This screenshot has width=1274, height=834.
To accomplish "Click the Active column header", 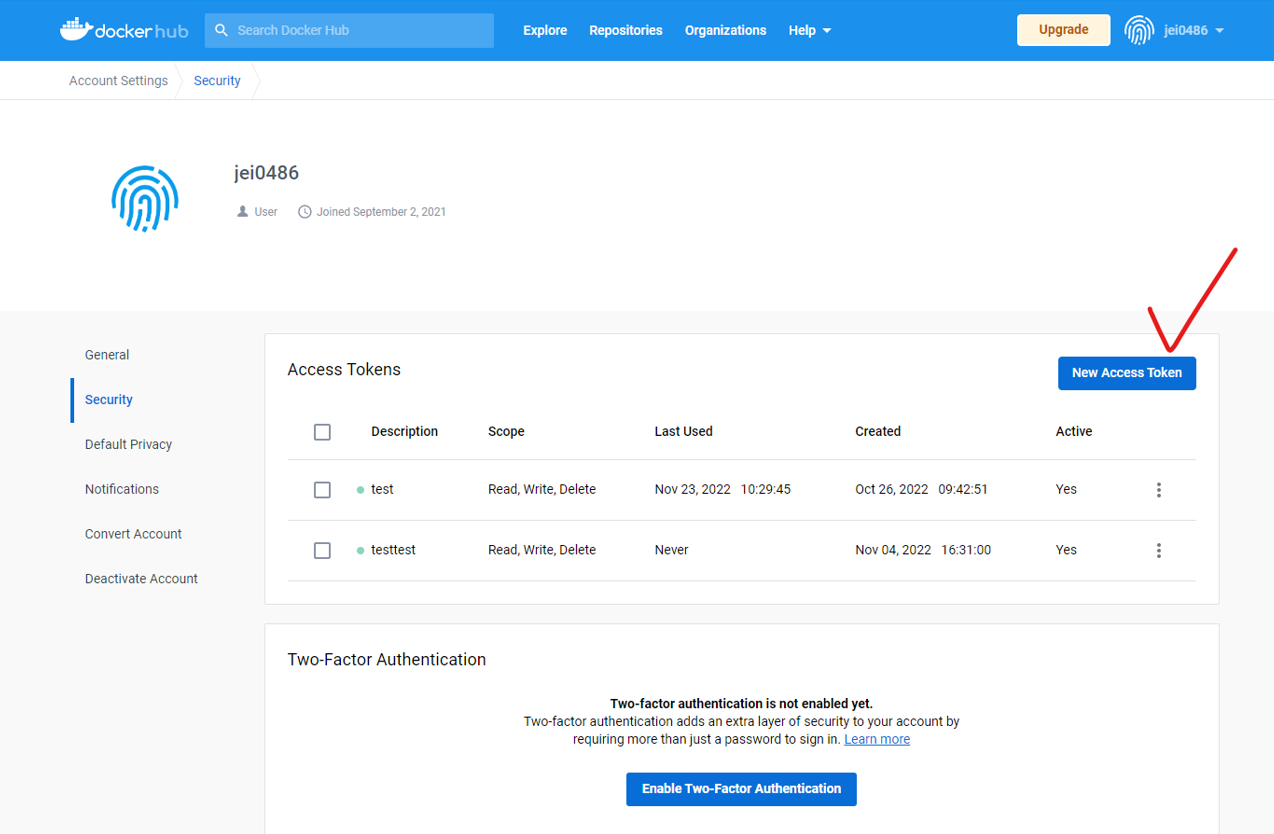I will 1074,432.
